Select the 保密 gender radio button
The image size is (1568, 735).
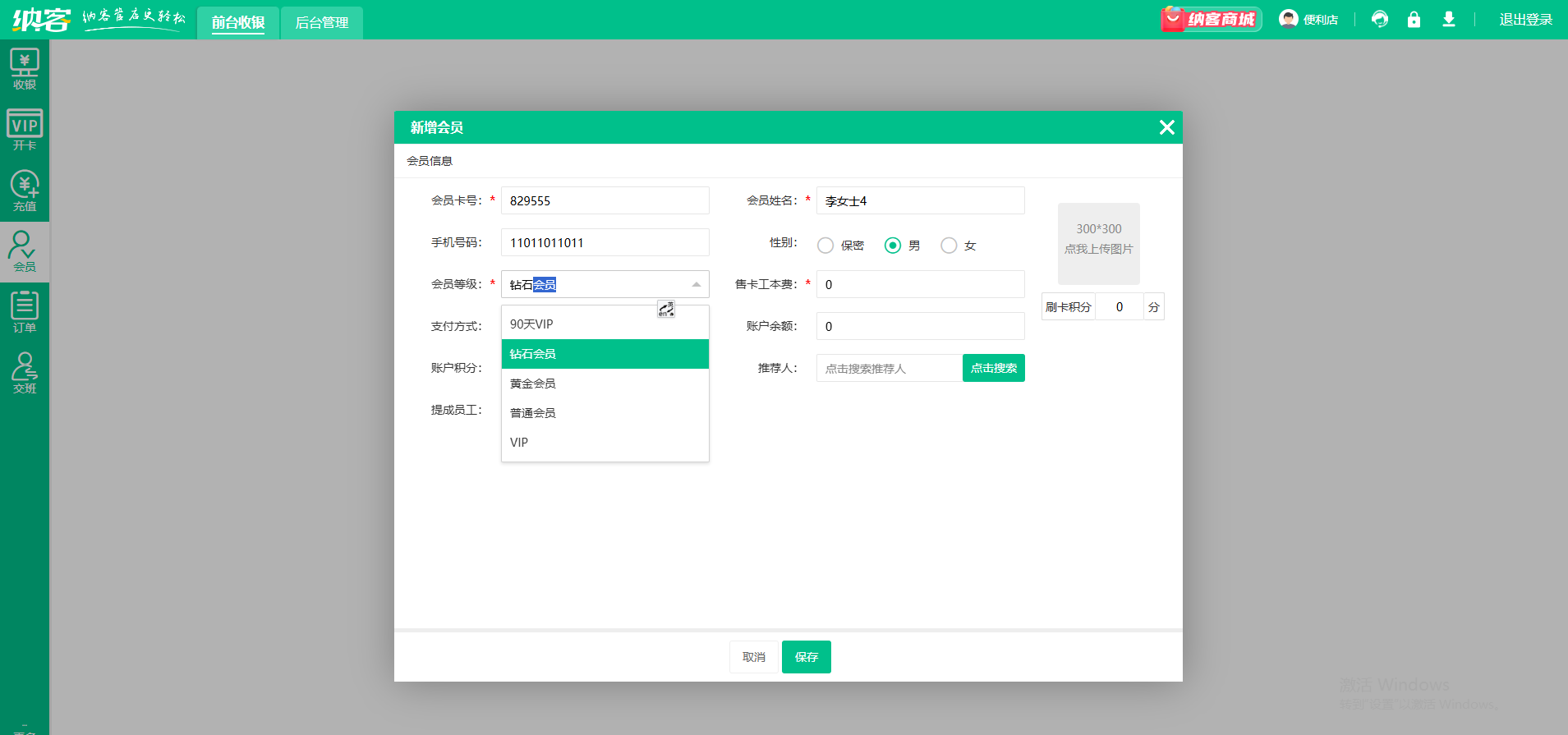pos(825,246)
